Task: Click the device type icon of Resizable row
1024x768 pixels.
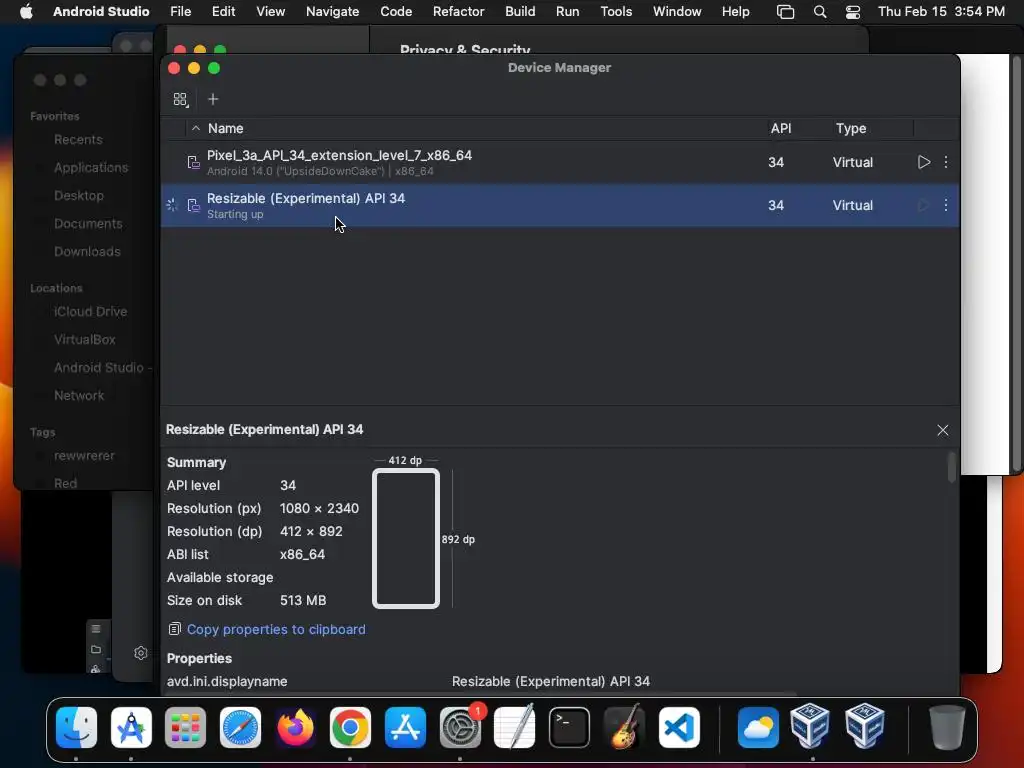Action: pos(193,205)
